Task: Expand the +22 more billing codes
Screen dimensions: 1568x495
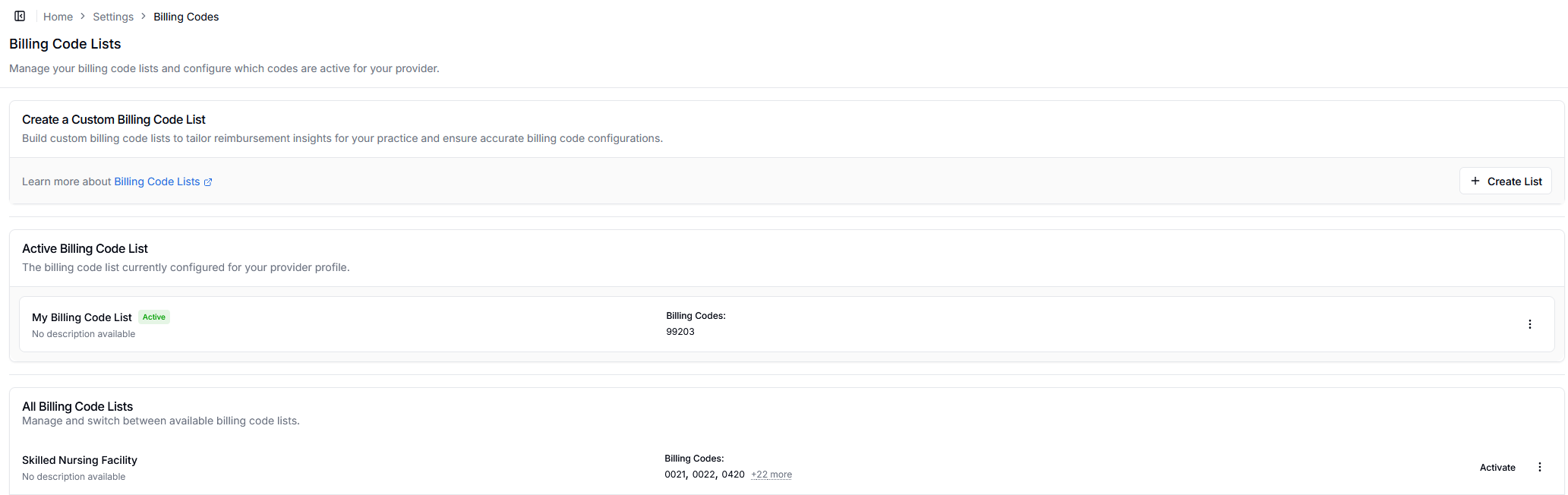Action: pyautogui.click(x=771, y=474)
